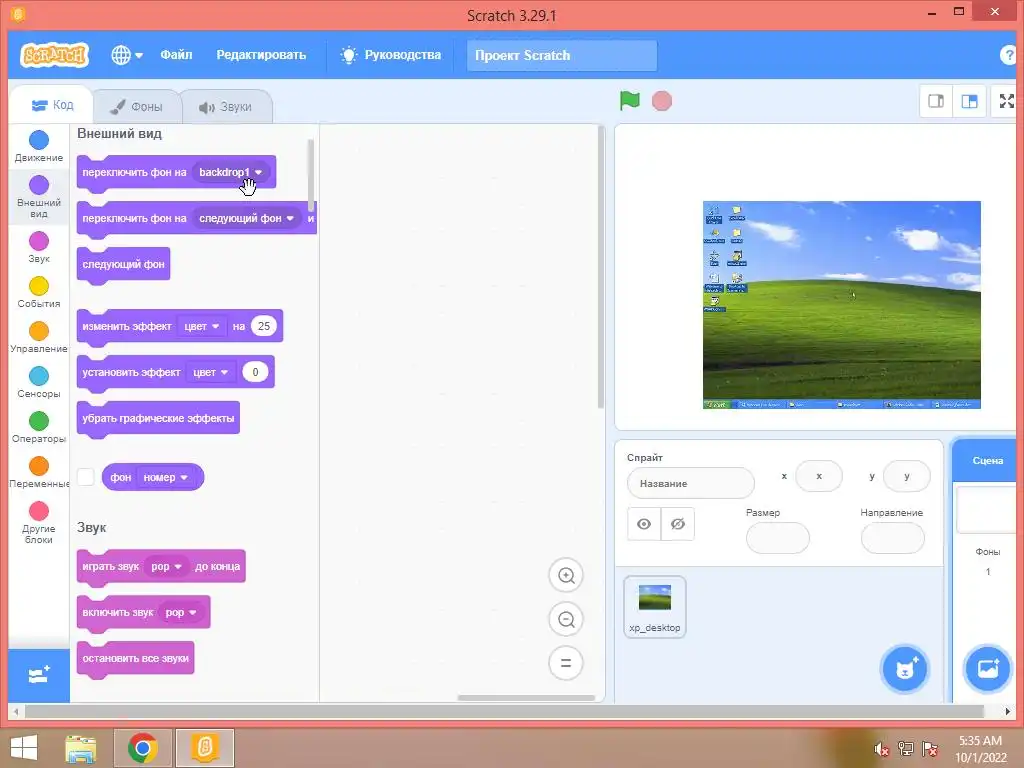This screenshot has height=768, width=1024.
Task: Select the xp_desktop sprite thumbnail
Action: tap(654, 607)
